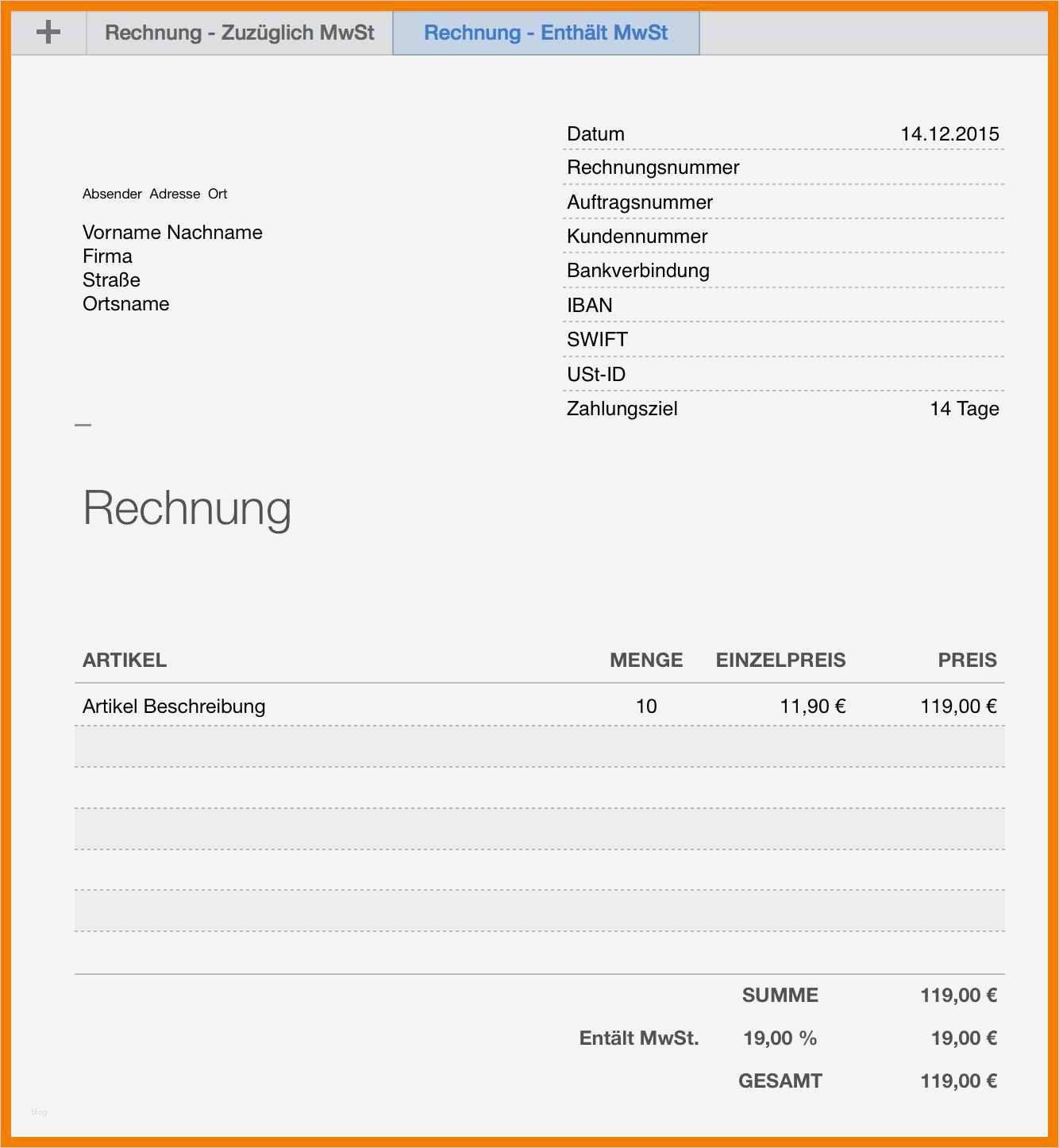The image size is (1059, 1148).
Task: Click the Zahlungsziel 14 Tage value
Action: tap(964, 409)
